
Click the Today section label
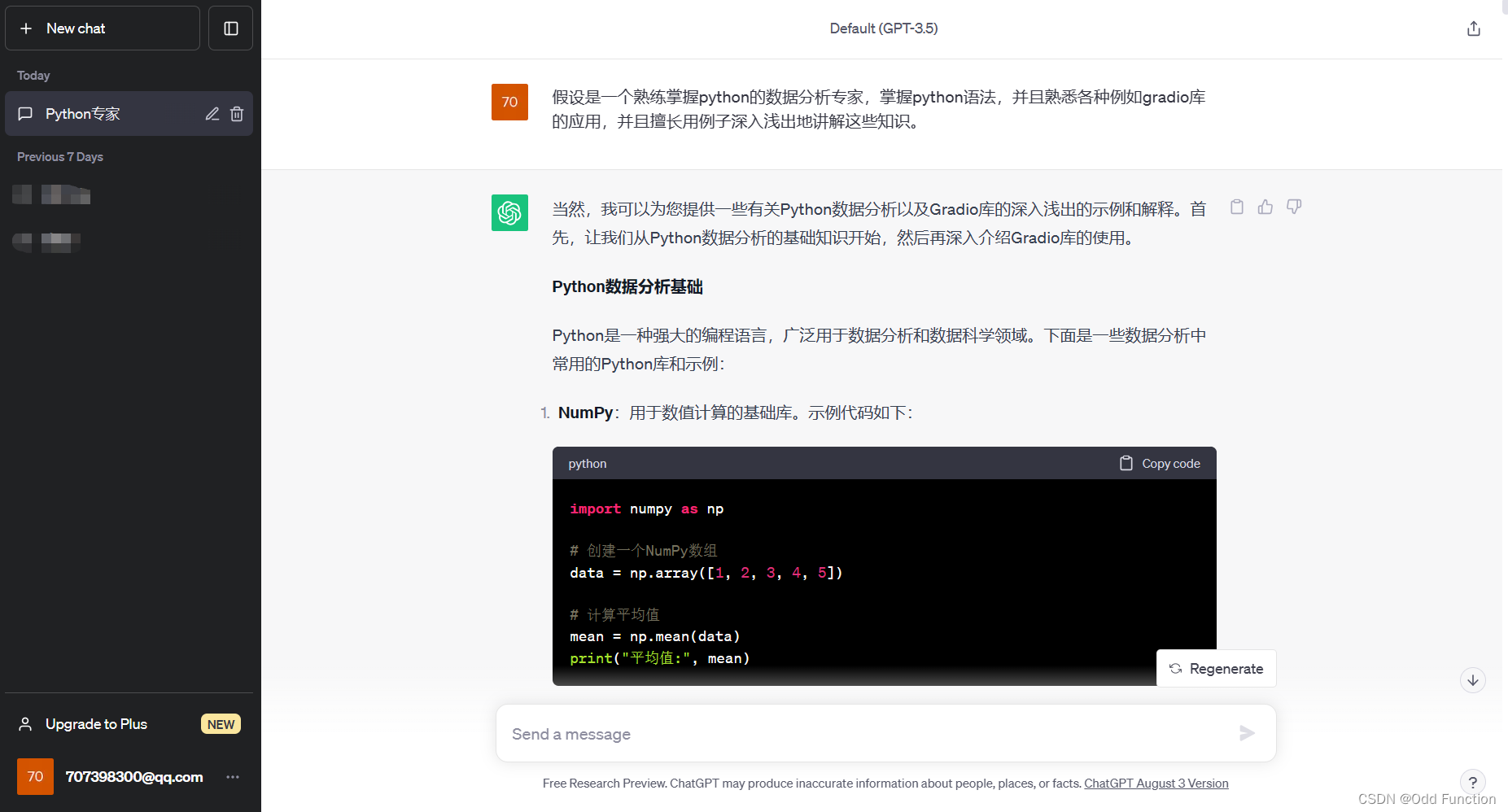click(x=33, y=76)
